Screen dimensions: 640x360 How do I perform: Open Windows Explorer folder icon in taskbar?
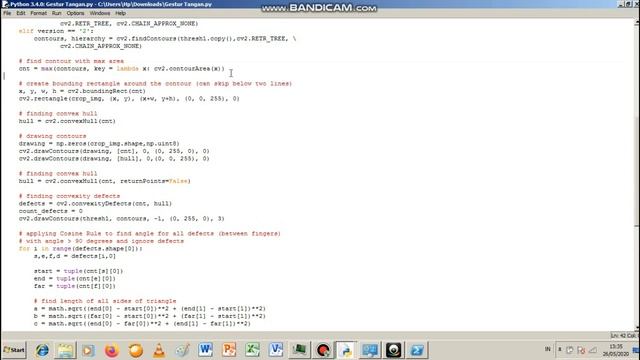coord(65,350)
